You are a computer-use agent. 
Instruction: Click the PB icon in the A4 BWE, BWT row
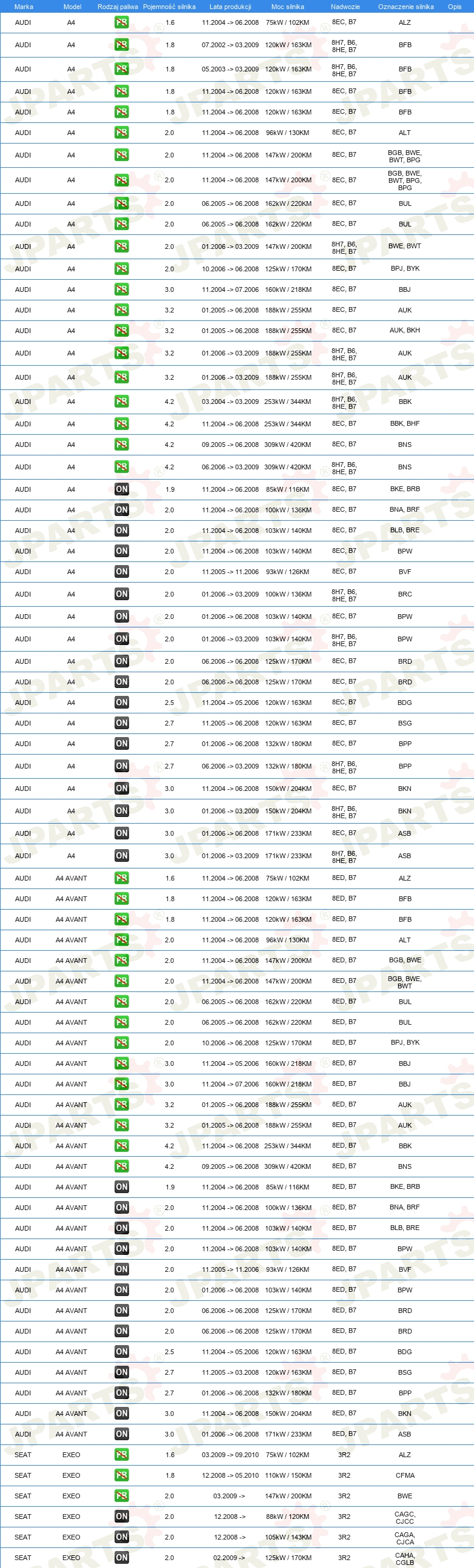(x=121, y=246)
